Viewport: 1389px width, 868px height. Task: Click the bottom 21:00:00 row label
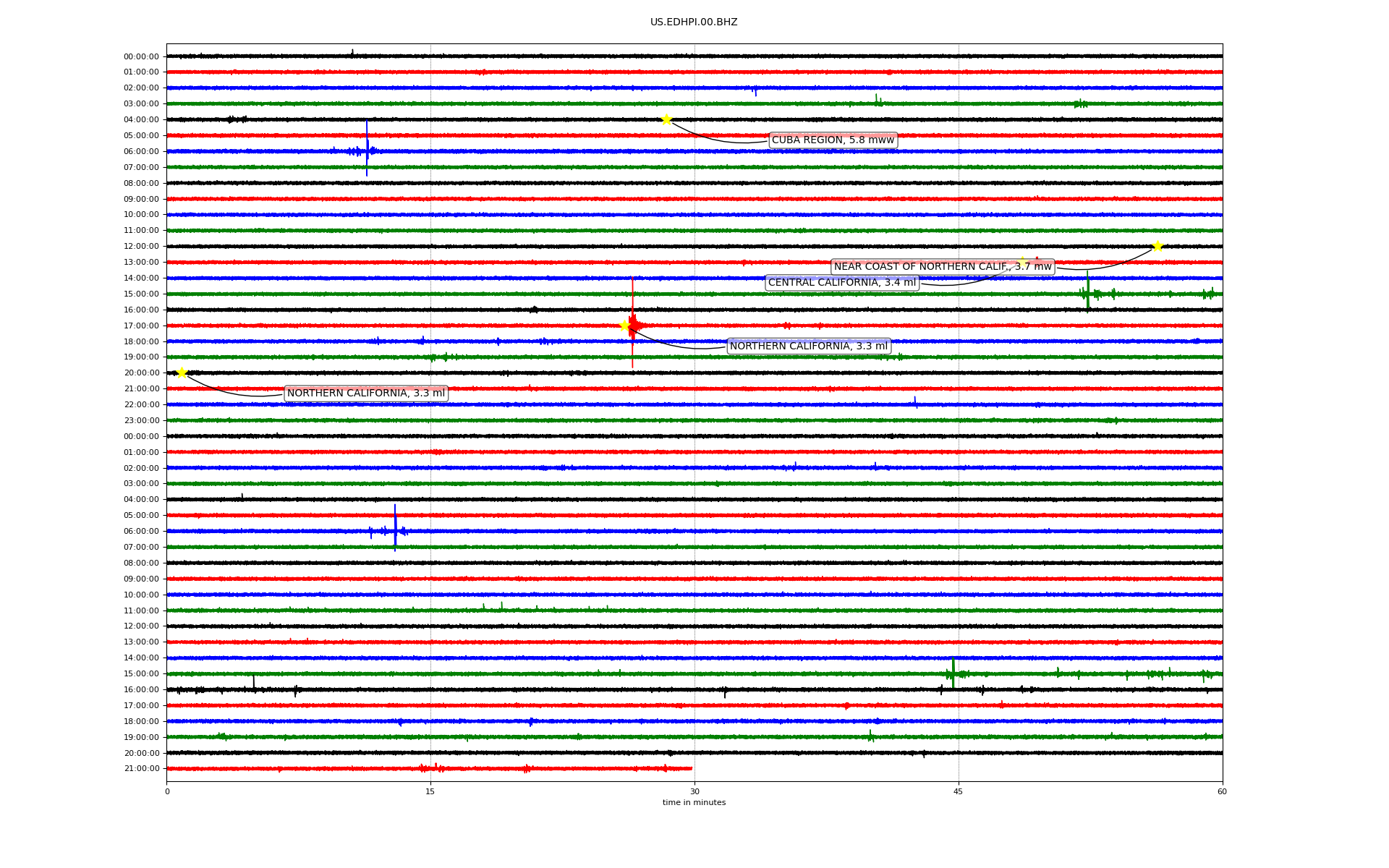[x=142, y=769]
